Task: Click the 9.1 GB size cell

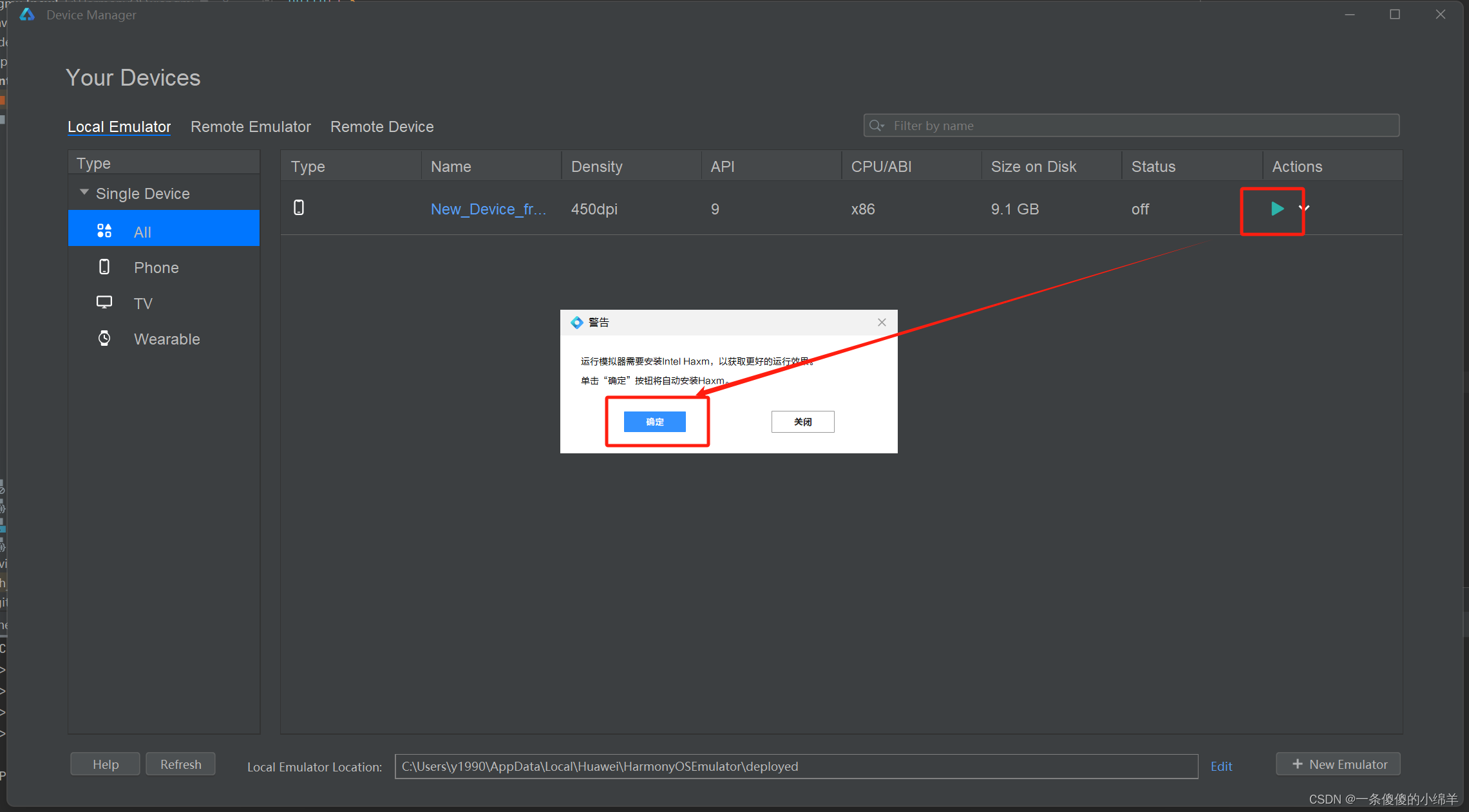Action: pos(1015,209)
